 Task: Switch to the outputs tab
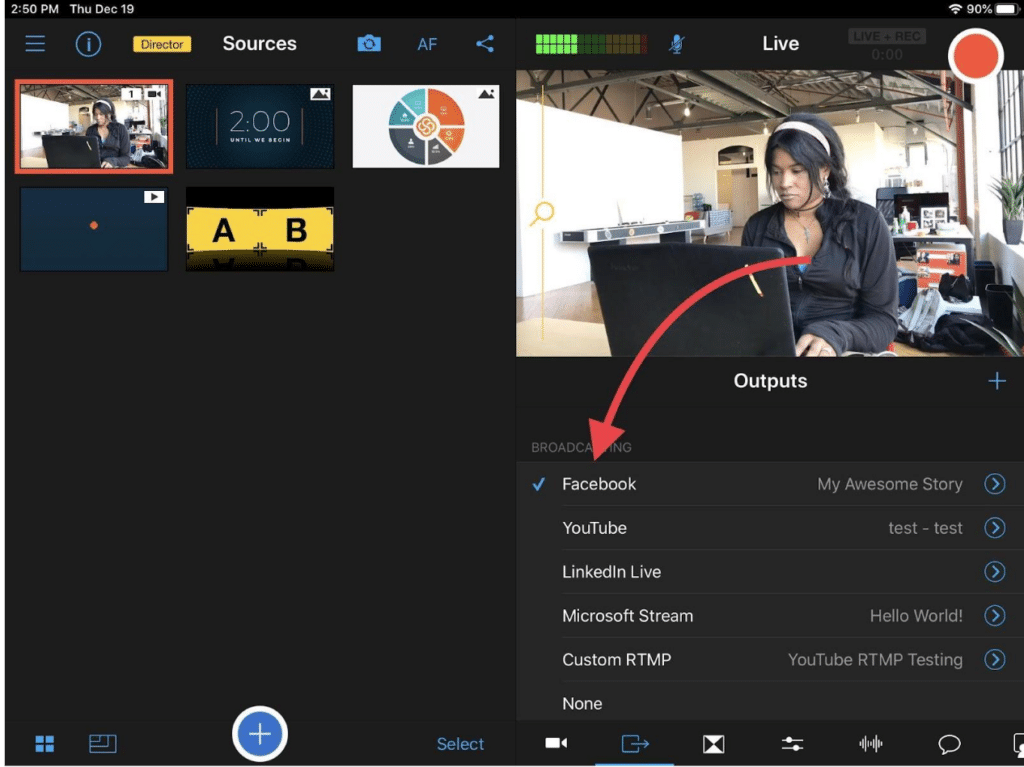pyautogui.click(x=635, y=743)
